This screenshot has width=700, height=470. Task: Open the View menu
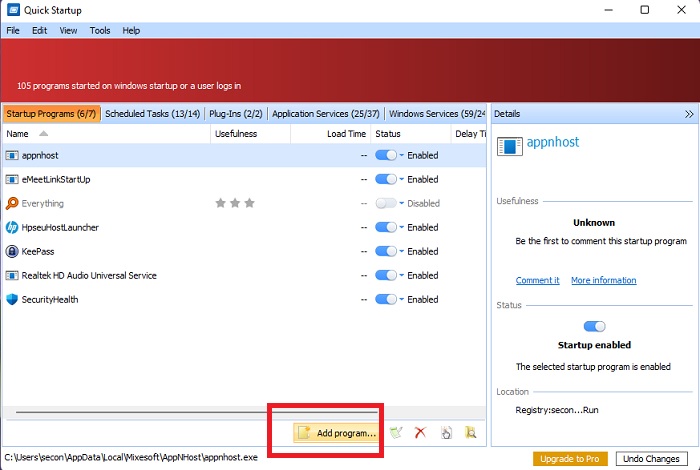(x=68, y=30)
